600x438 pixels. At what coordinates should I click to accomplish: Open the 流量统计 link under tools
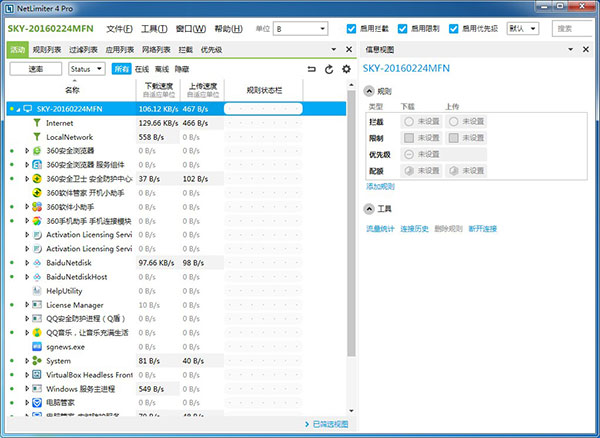pyautogui.click(x=382, y=229)
